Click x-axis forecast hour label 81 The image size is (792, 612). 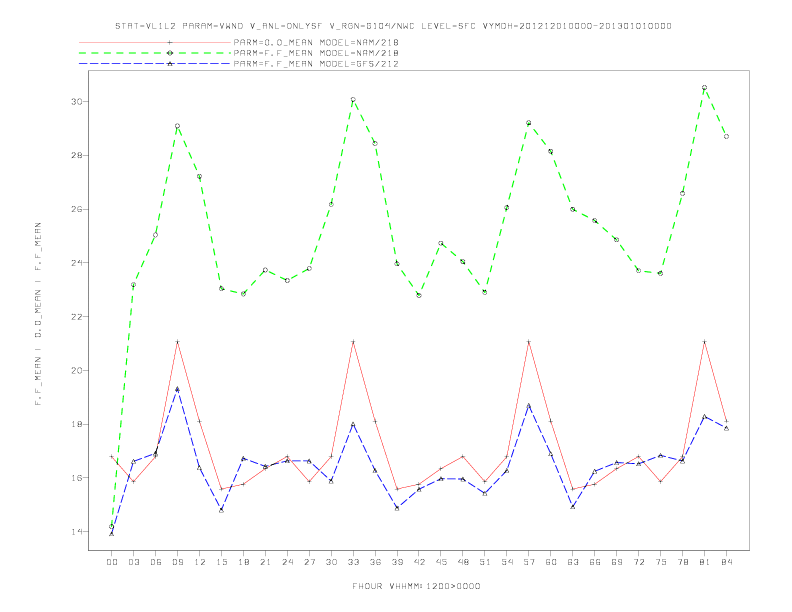click(705, 562)
